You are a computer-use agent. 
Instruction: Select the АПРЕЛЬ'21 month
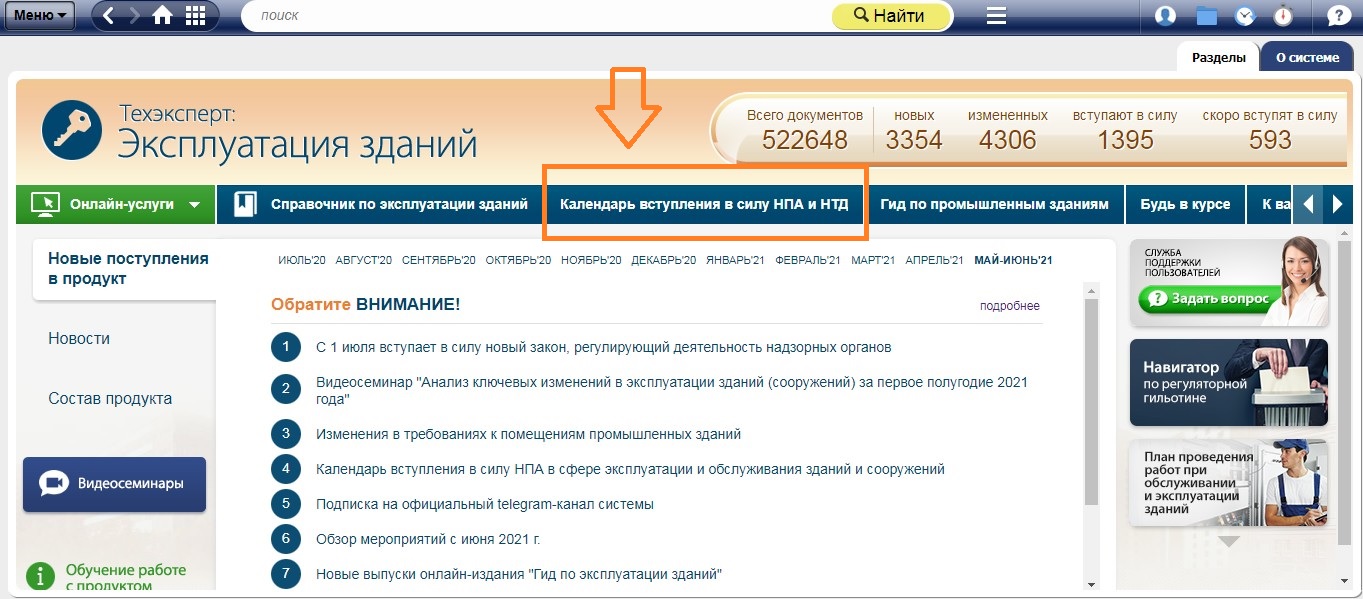click(935, 261)
